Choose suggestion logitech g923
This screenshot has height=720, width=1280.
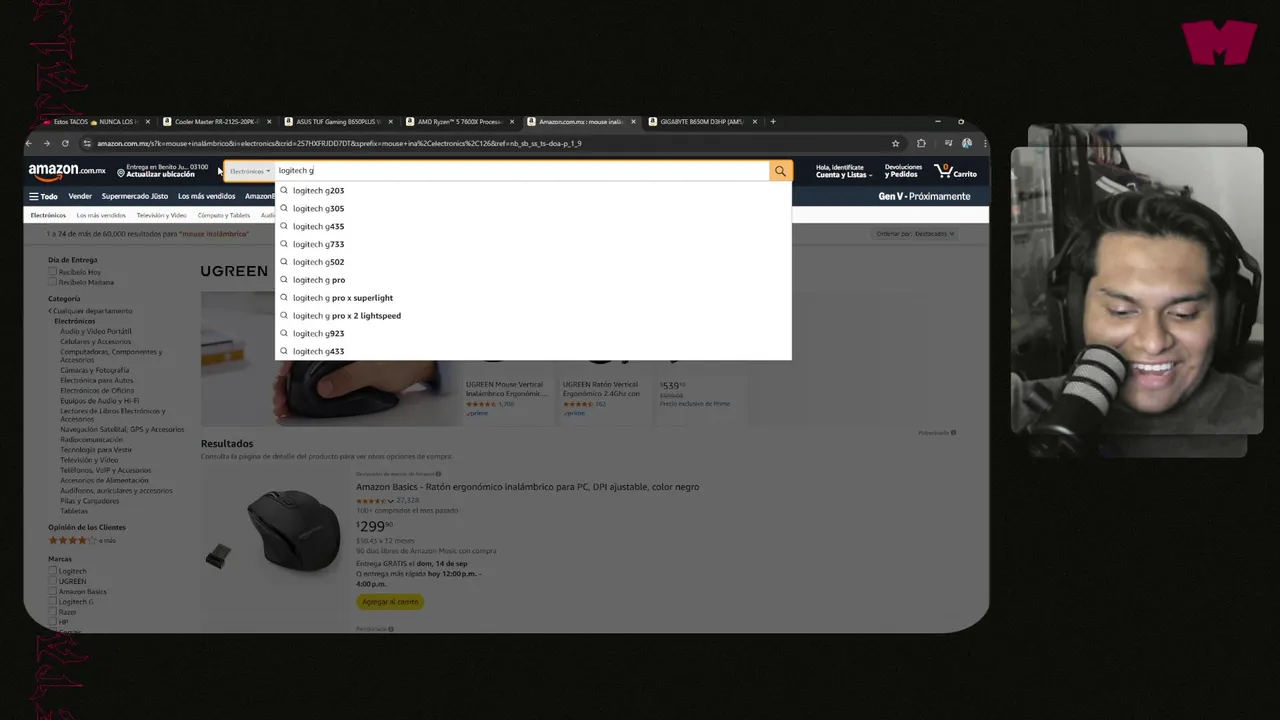click(533, 333)
